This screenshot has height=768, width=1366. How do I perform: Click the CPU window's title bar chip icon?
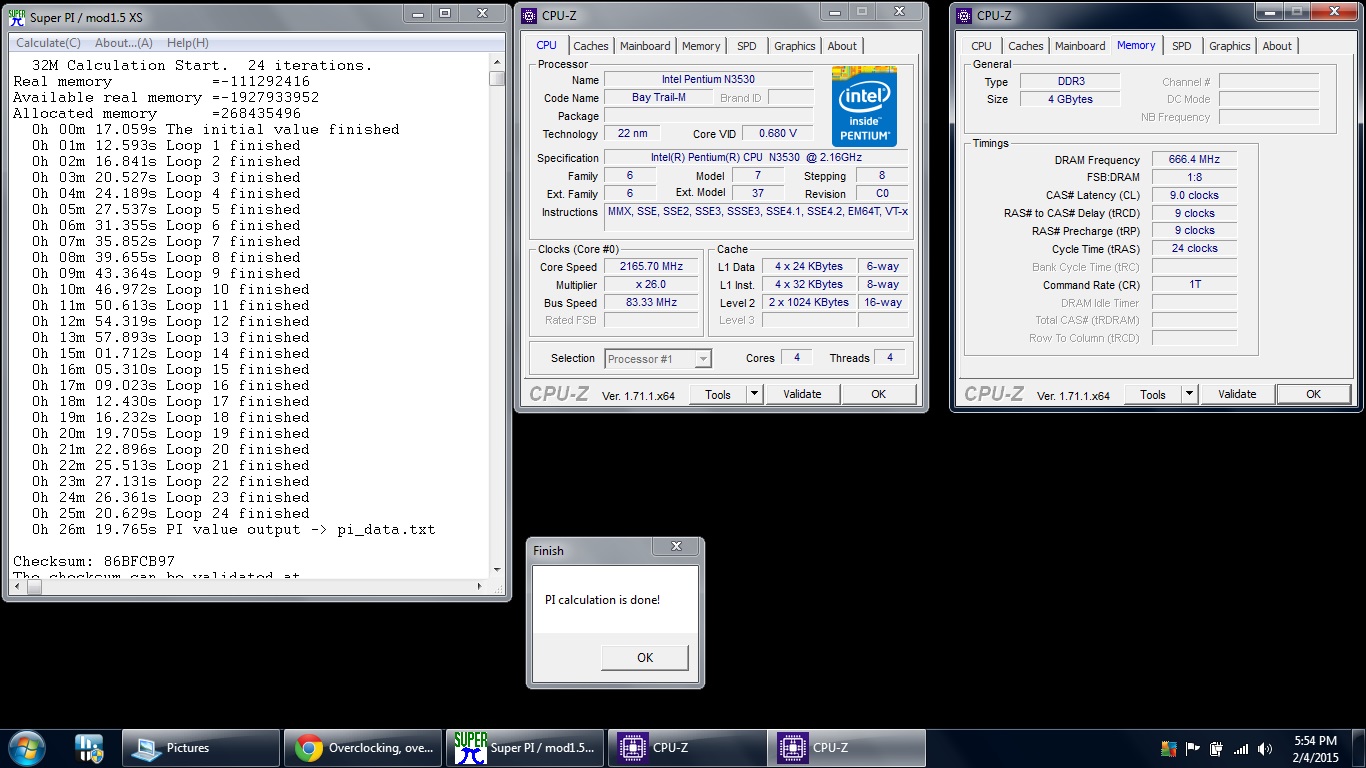528,15
